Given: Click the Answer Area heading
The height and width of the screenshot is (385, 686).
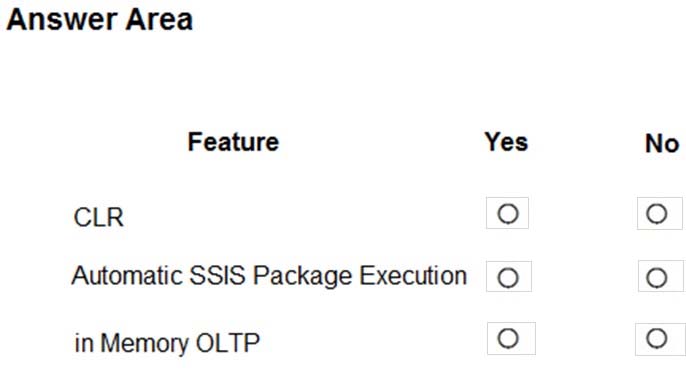Looking at the screenshot, I should pyautogui.click(x=100, y=20).
